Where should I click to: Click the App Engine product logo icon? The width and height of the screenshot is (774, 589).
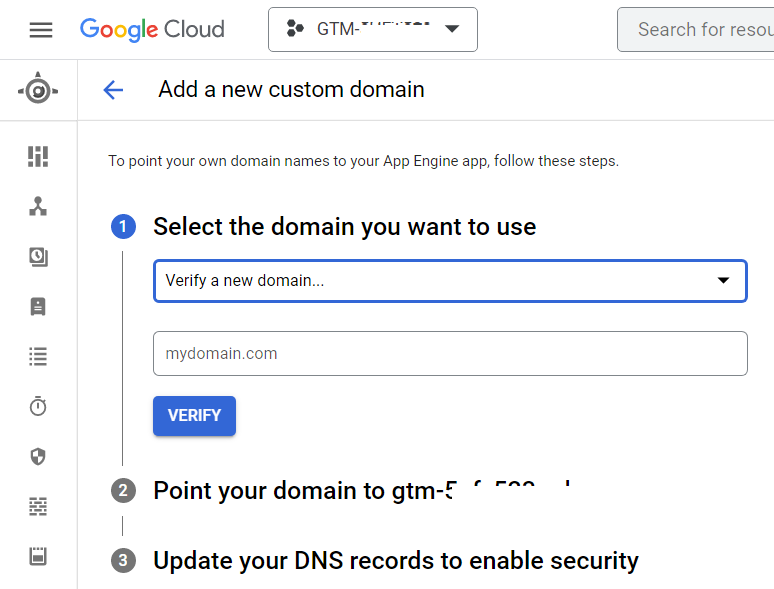tap(38, 90)
